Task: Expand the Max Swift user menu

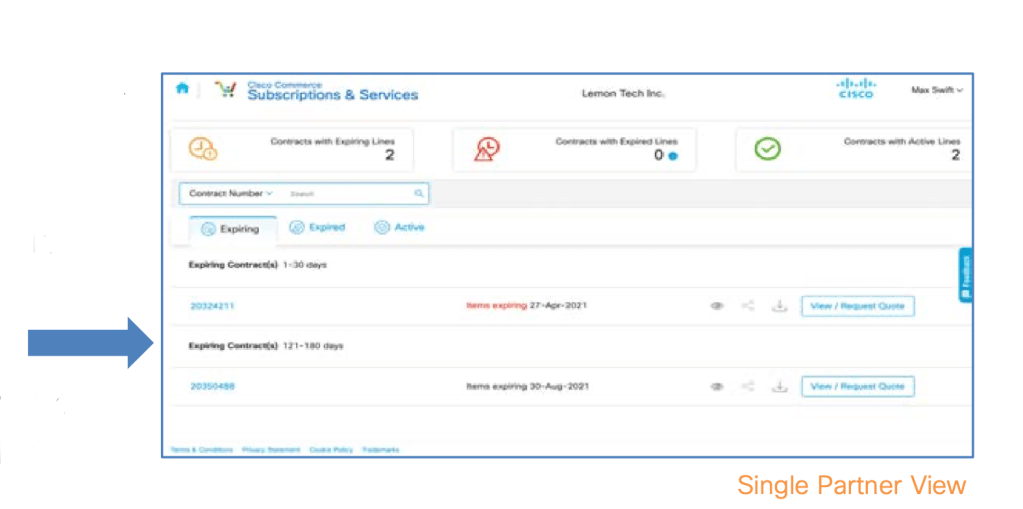Action: pyautogui.click(x=936, y=90)
